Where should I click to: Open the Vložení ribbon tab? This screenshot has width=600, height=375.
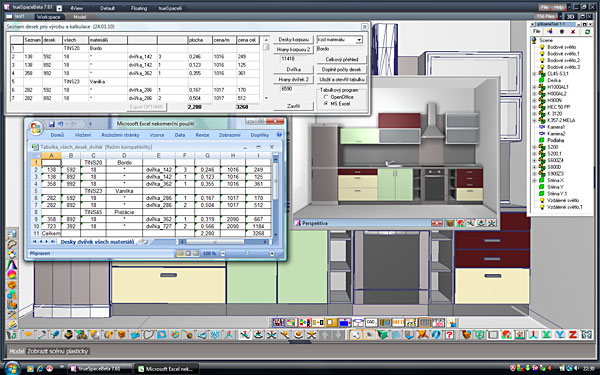tap(83, 135)
